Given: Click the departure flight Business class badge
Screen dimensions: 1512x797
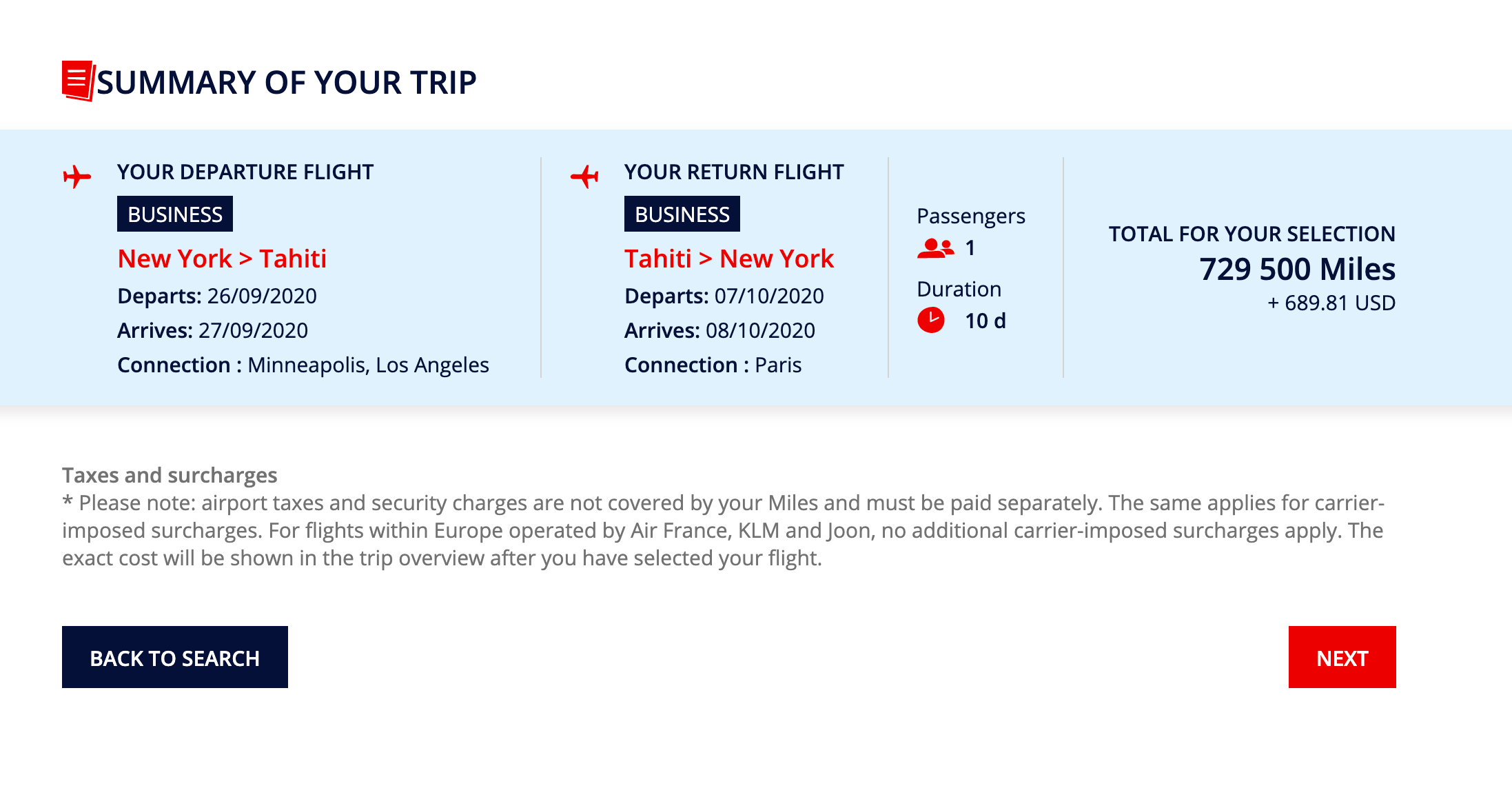Looking at the screenshot, I should 175,214.
